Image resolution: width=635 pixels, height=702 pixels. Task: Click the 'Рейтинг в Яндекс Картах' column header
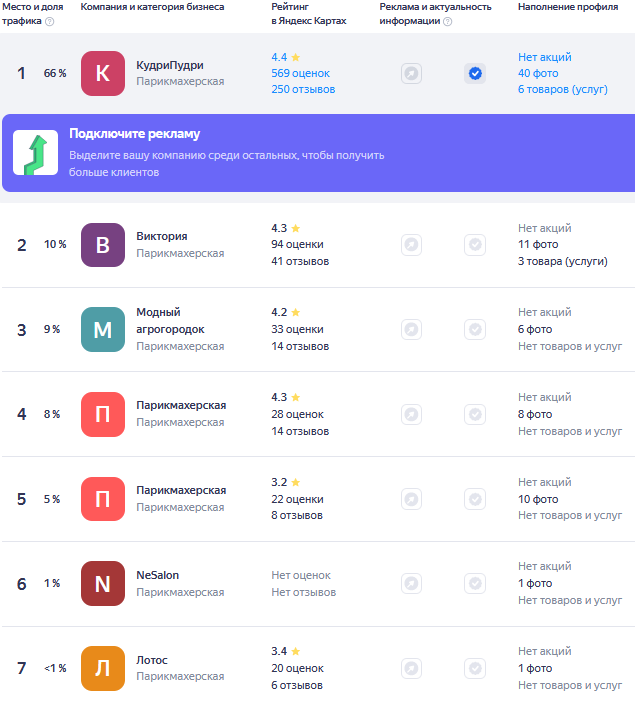click(x=309, y=14)
